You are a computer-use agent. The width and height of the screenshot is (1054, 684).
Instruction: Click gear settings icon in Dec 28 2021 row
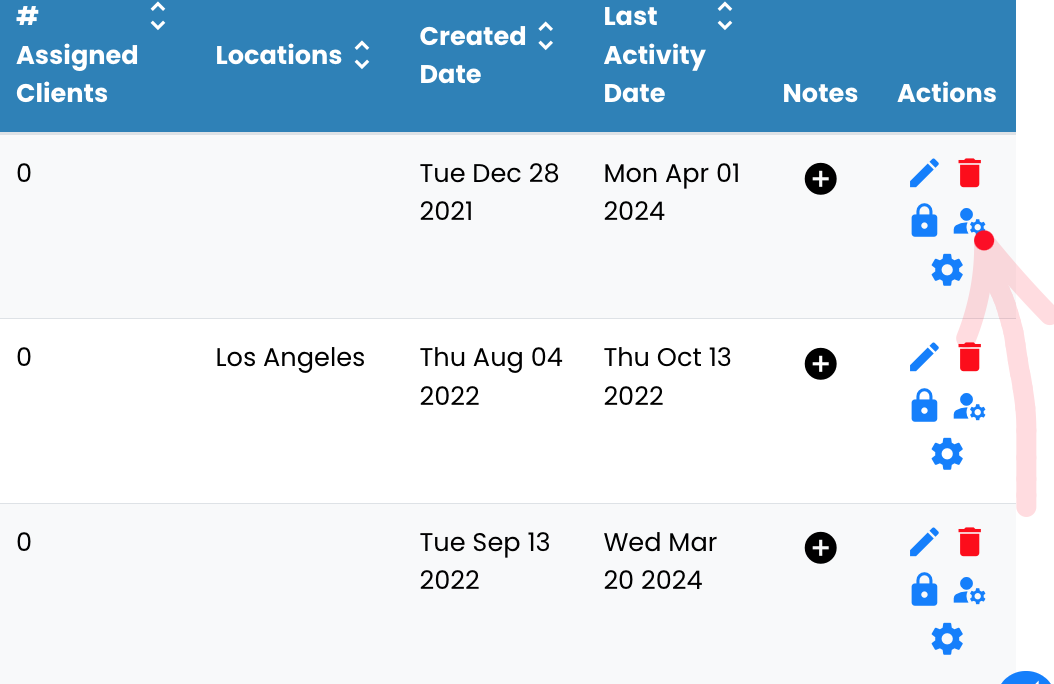coord(947,269)
